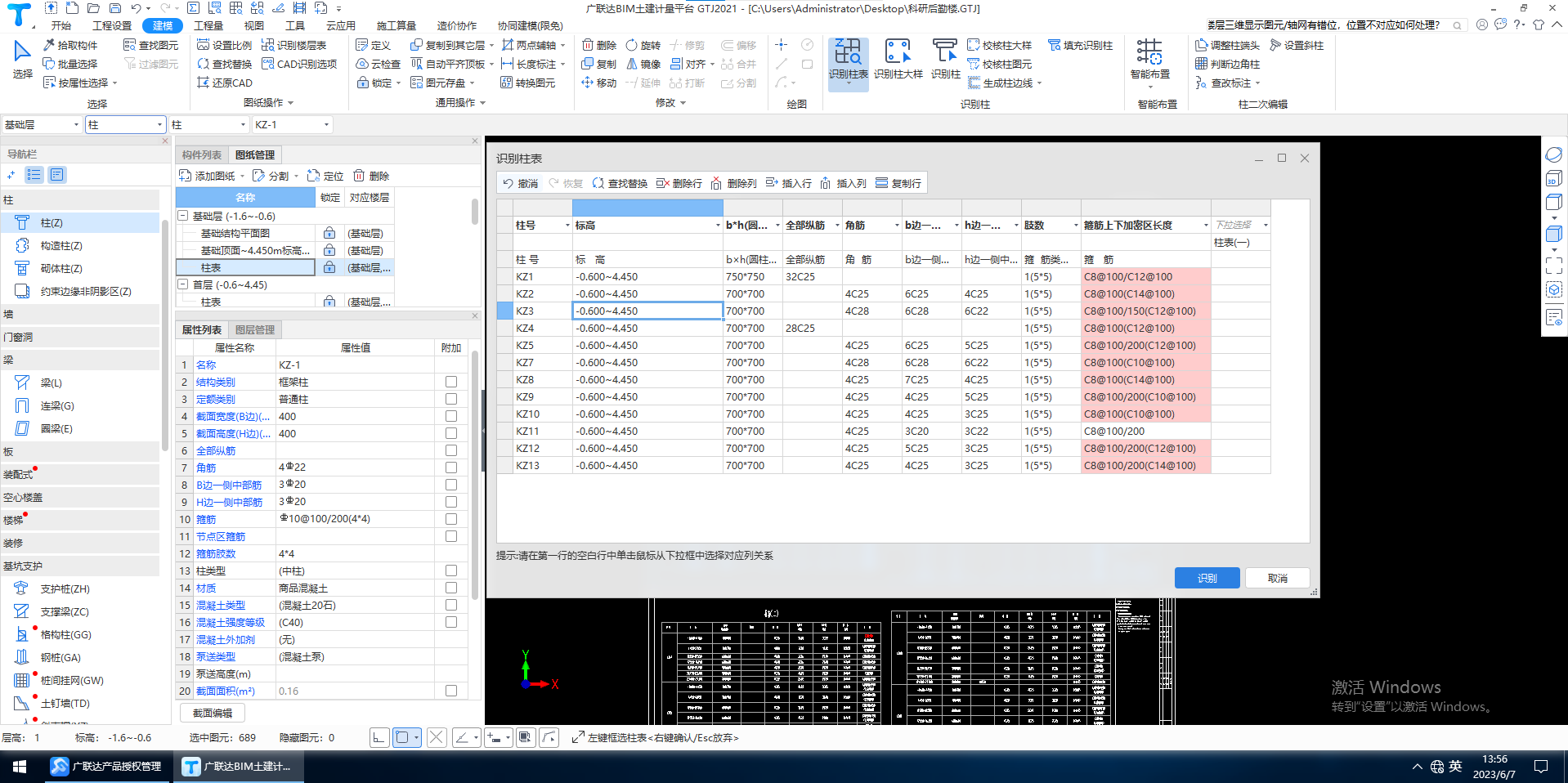Screen dimensions: 1568x783
Task: Open the 柱号 column header dropdown
Action: [x=567, y=226]
